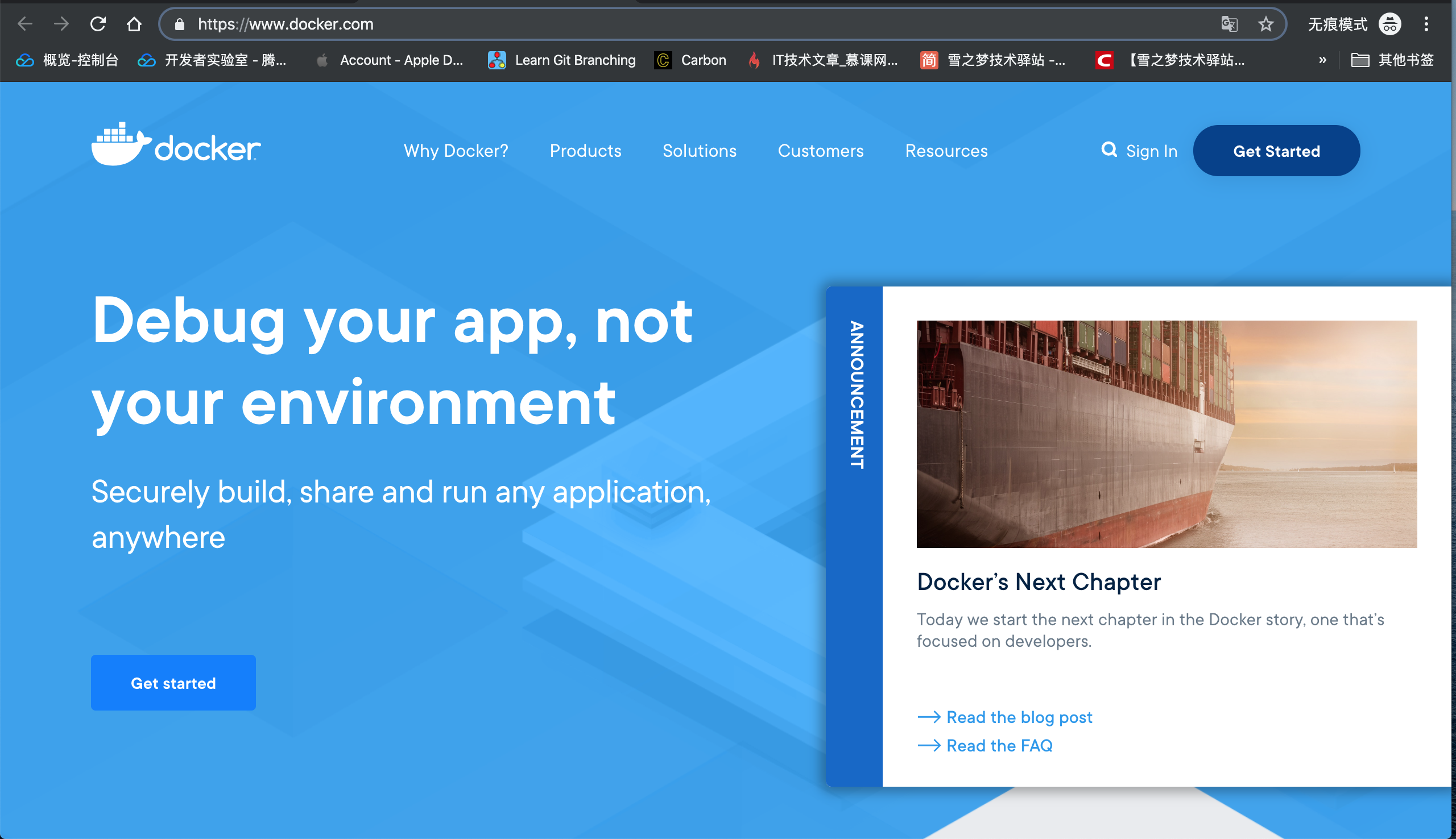
Task: Click the search magnifier icon in the Docker nav
Action: pyautogui.click(x=1108, y=150)
